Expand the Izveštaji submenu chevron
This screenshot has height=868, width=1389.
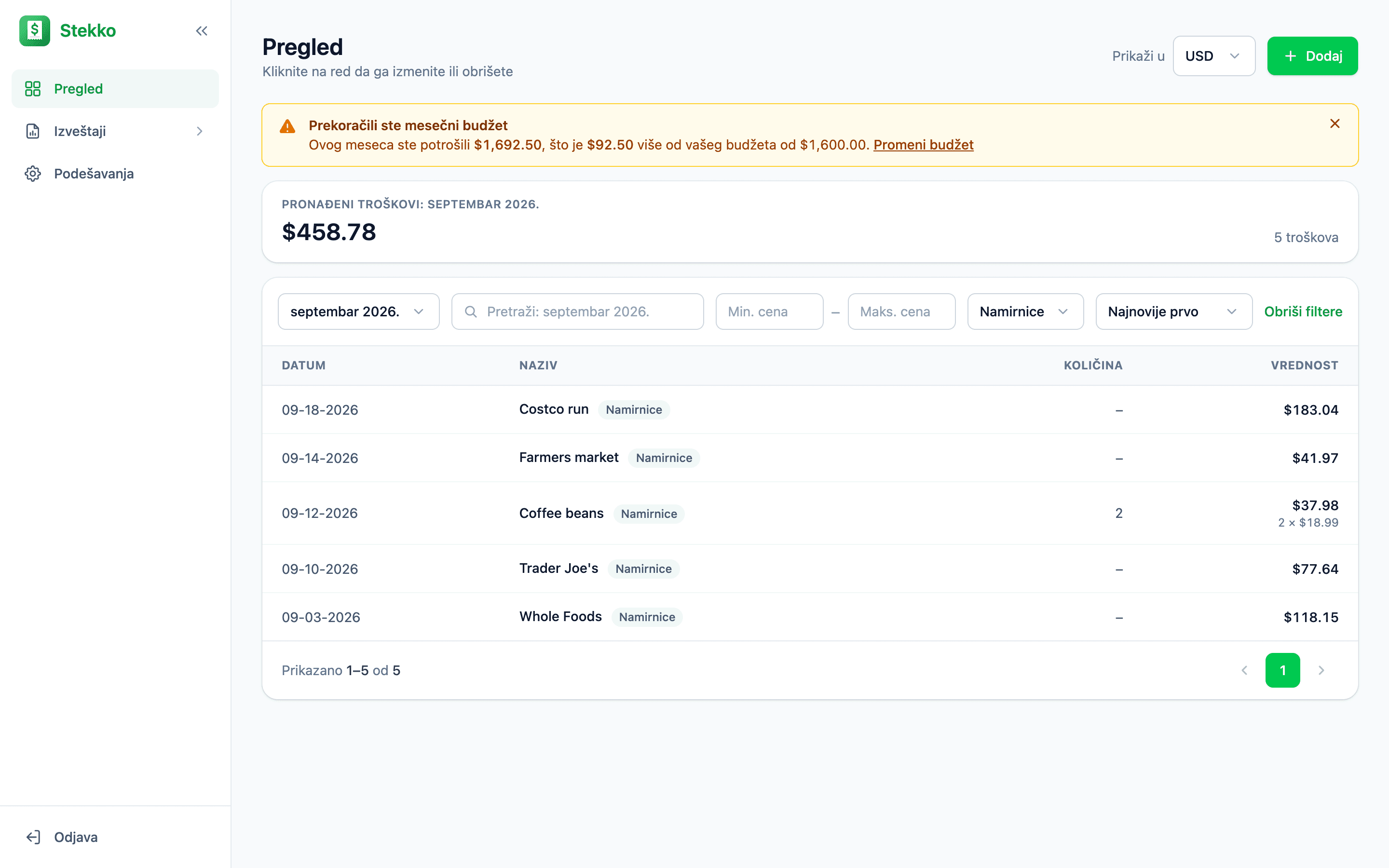[200, 132]
